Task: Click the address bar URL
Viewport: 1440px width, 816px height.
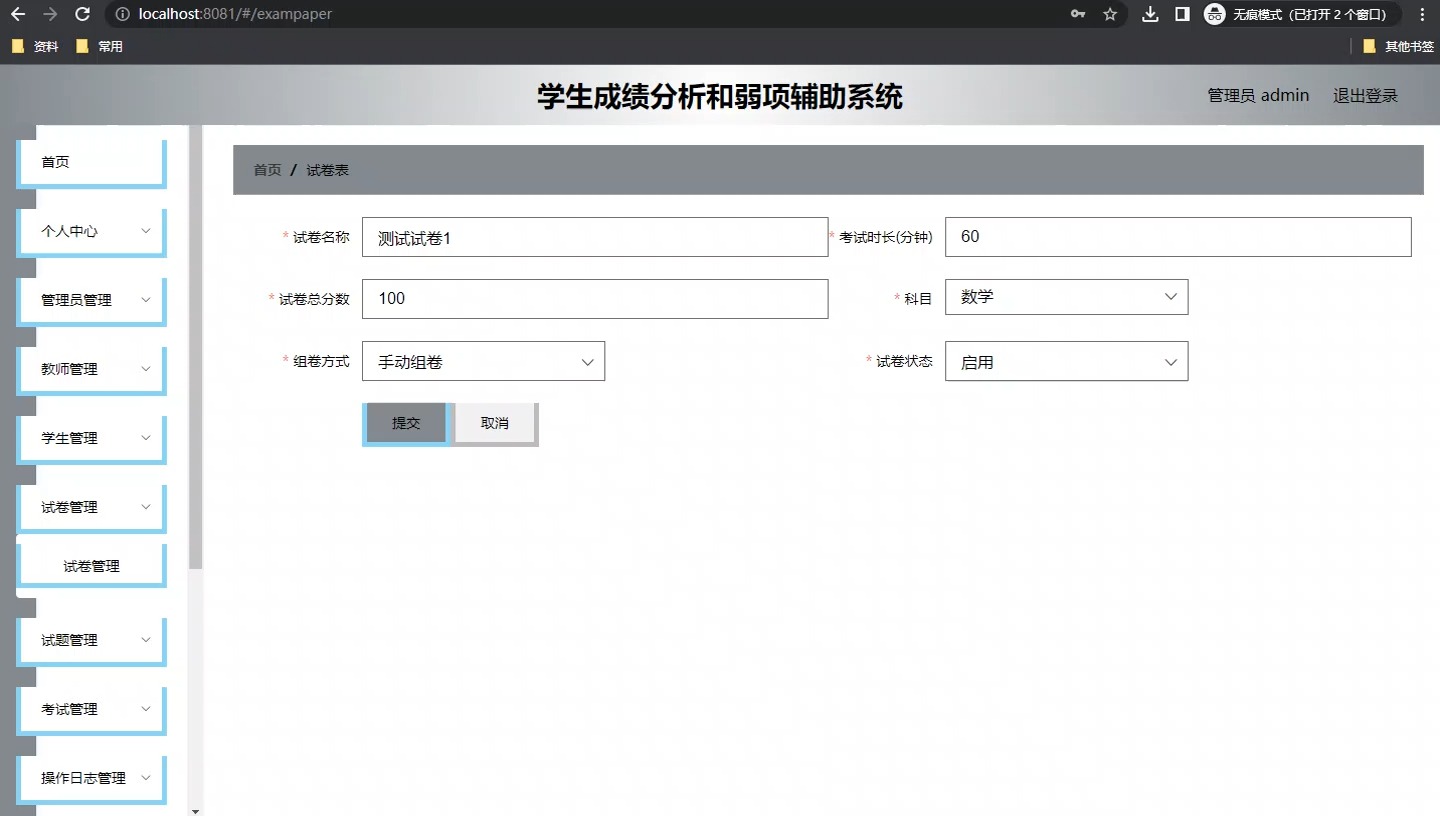Action: (235, 14)
